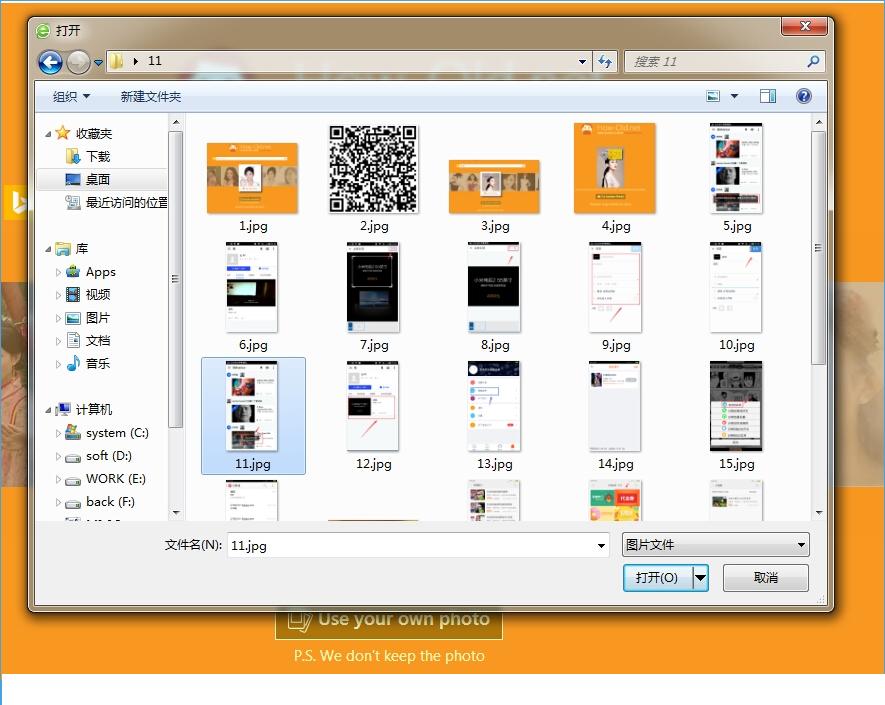Screen dimensions: 885x705
Task: Click the file name input field
Action: coord(418,545)
